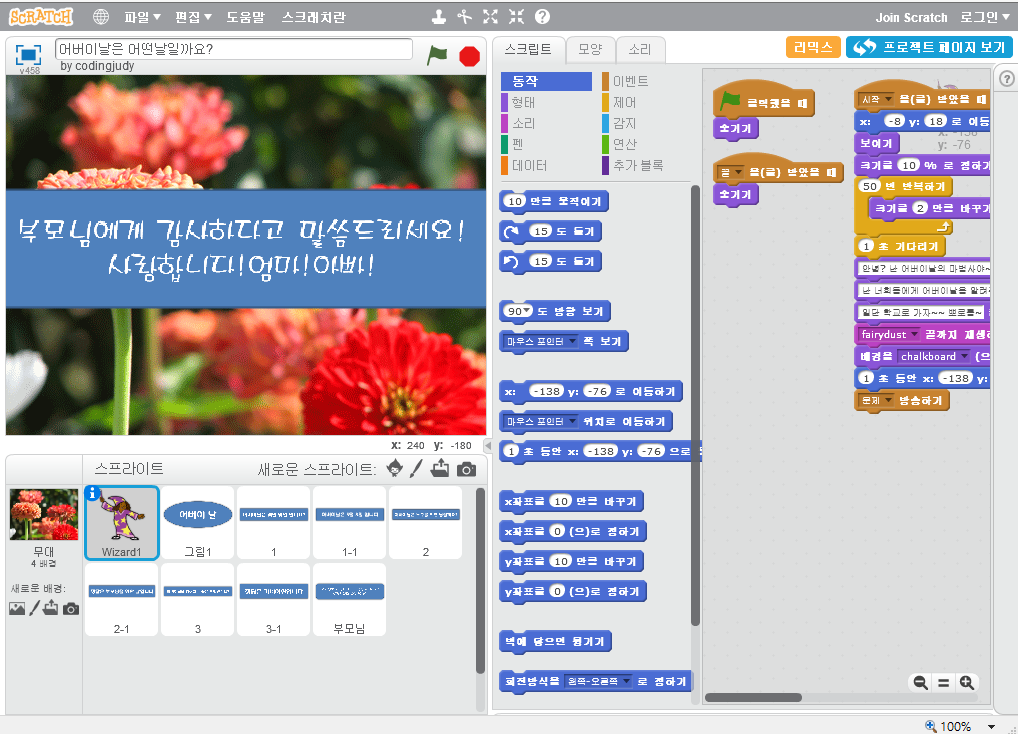Viewport: 1018px width, 734px height.
Task: Switch to the 모양 tab
Action: pos(590,49)
